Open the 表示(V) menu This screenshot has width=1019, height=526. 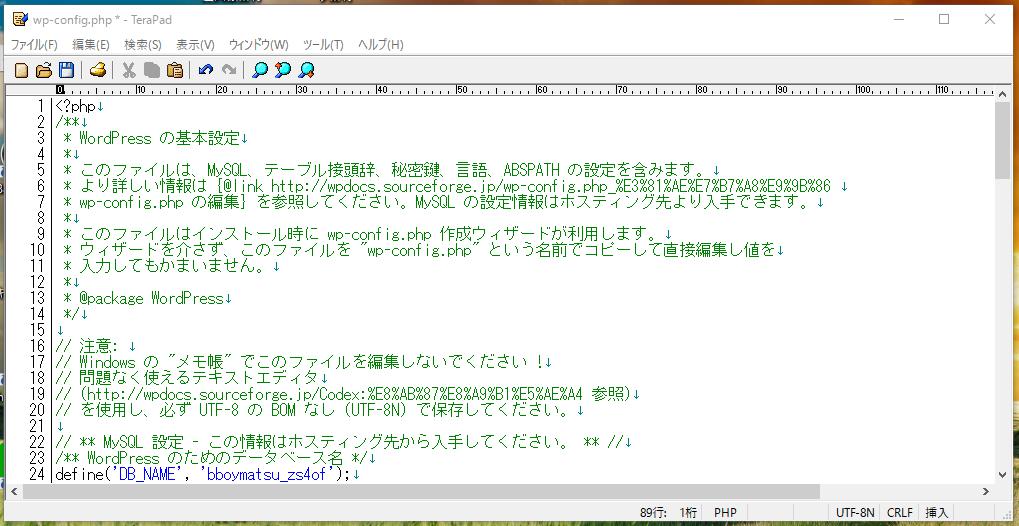click(x=196, y=45)
